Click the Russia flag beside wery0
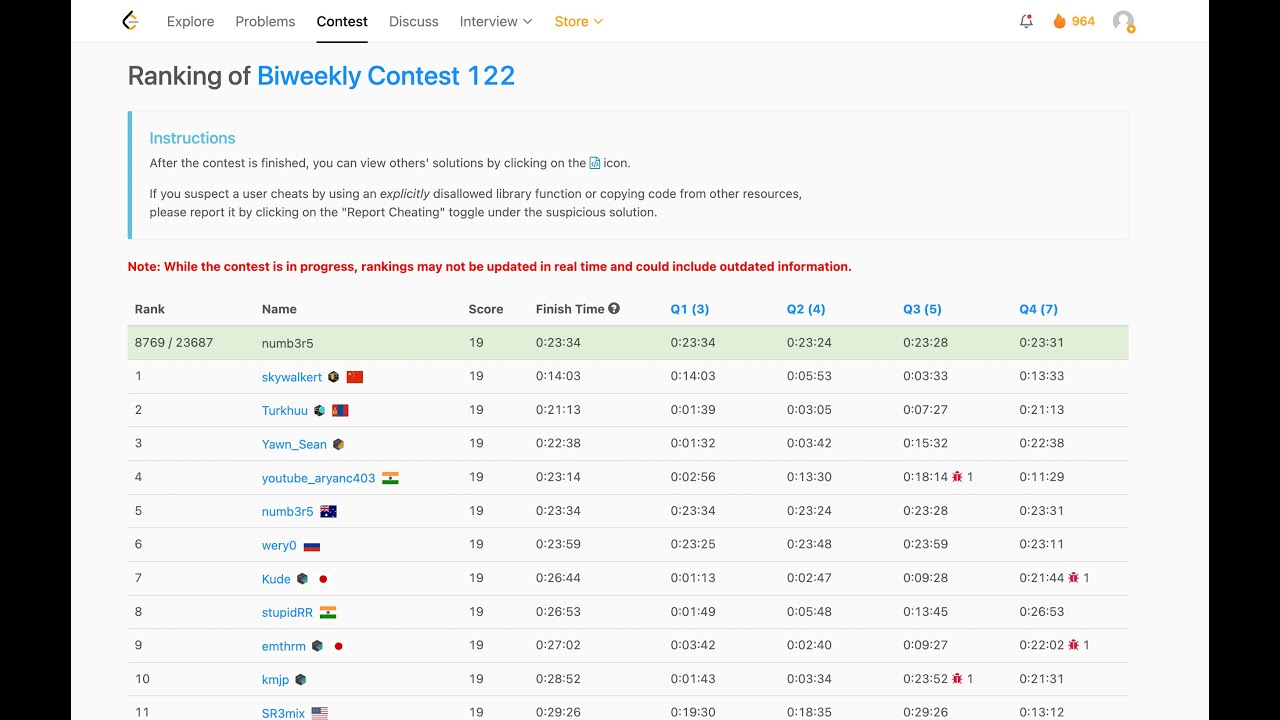 click(x=312, y=546)
